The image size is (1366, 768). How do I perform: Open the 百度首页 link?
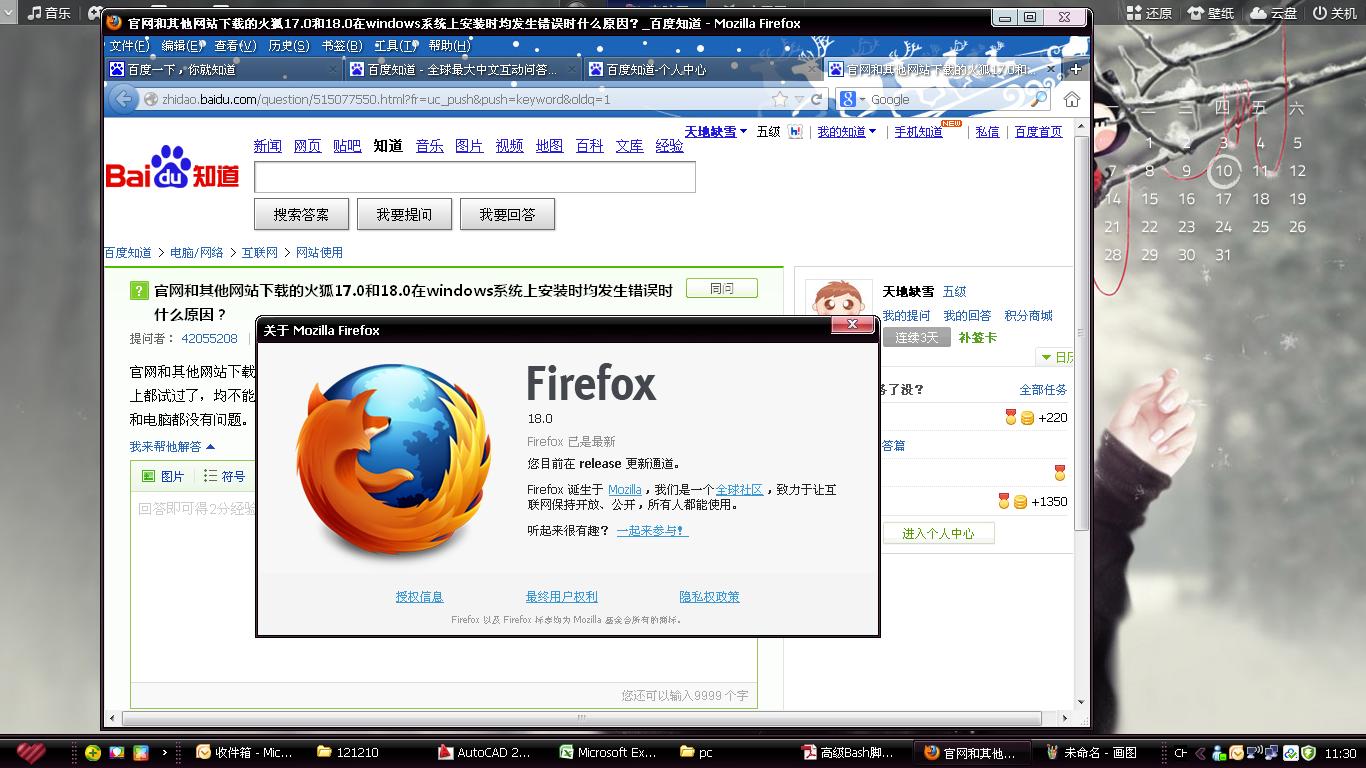[x=1038, y=131]
